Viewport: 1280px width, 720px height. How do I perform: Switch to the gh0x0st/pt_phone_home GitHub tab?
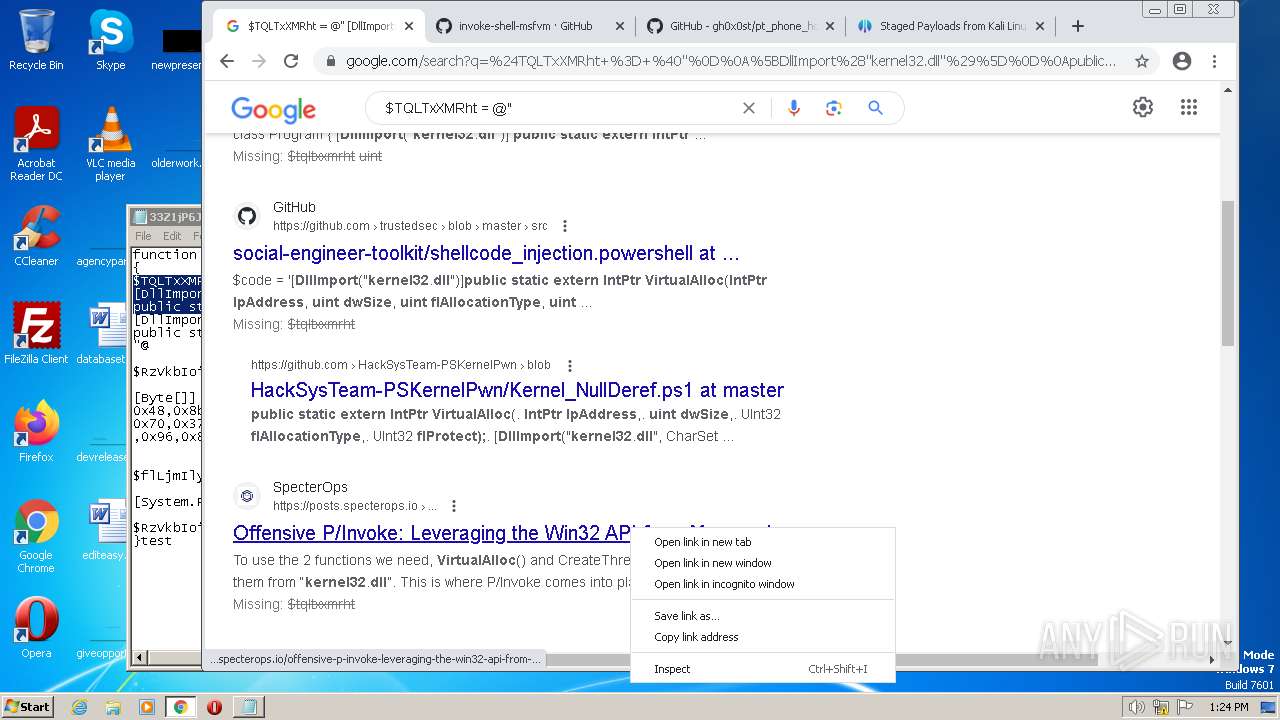pyautogui.click(x=740, y=26)
